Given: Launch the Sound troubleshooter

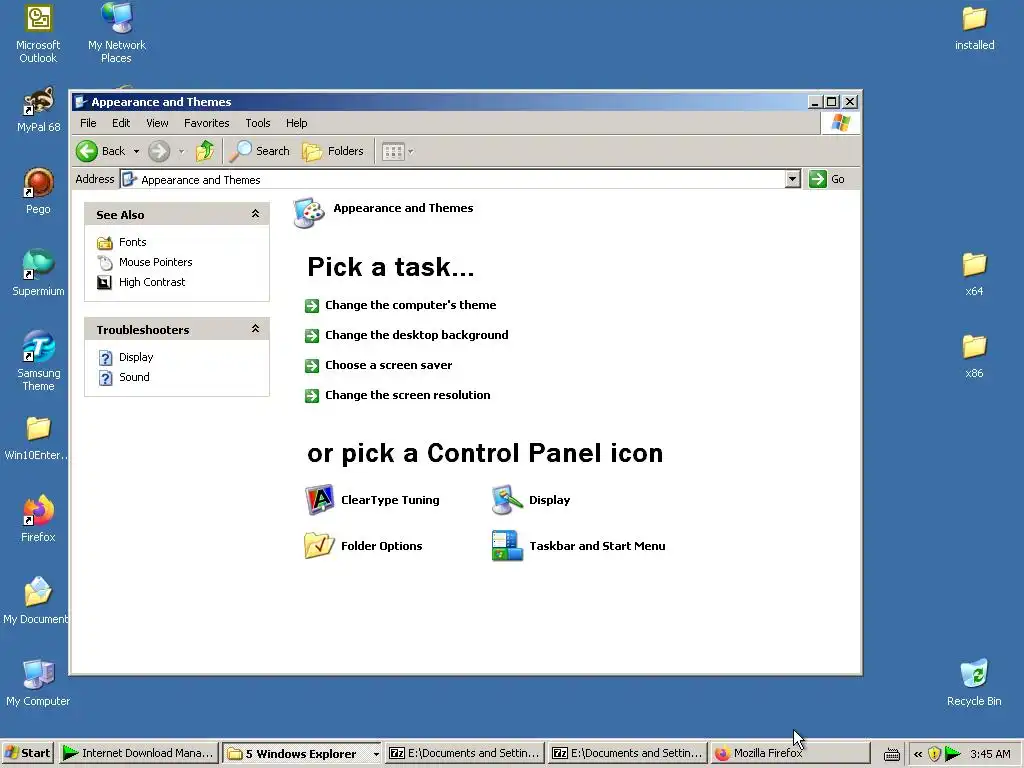Looking at the screenshot, I should [134, 377].
